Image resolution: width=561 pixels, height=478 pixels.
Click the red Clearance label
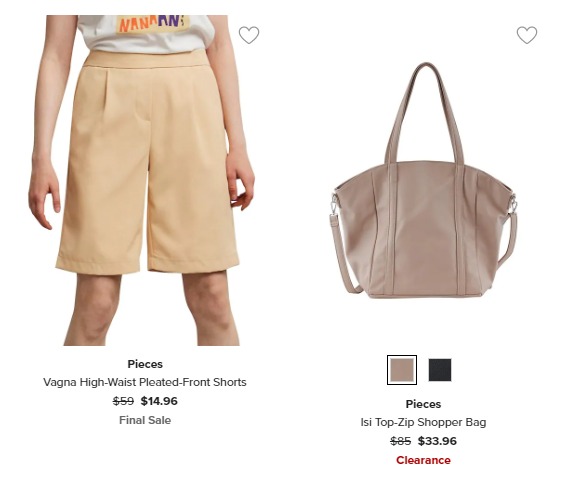coord(423,460)
